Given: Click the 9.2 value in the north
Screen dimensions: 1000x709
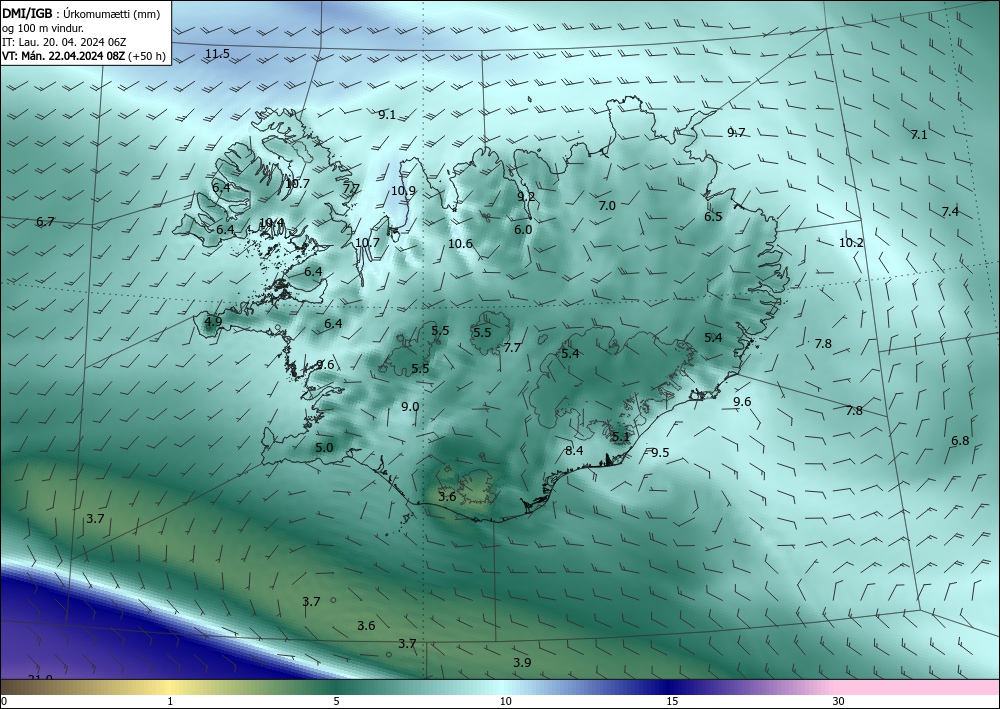Looking at the screenshot, I should tap(526, 196).
